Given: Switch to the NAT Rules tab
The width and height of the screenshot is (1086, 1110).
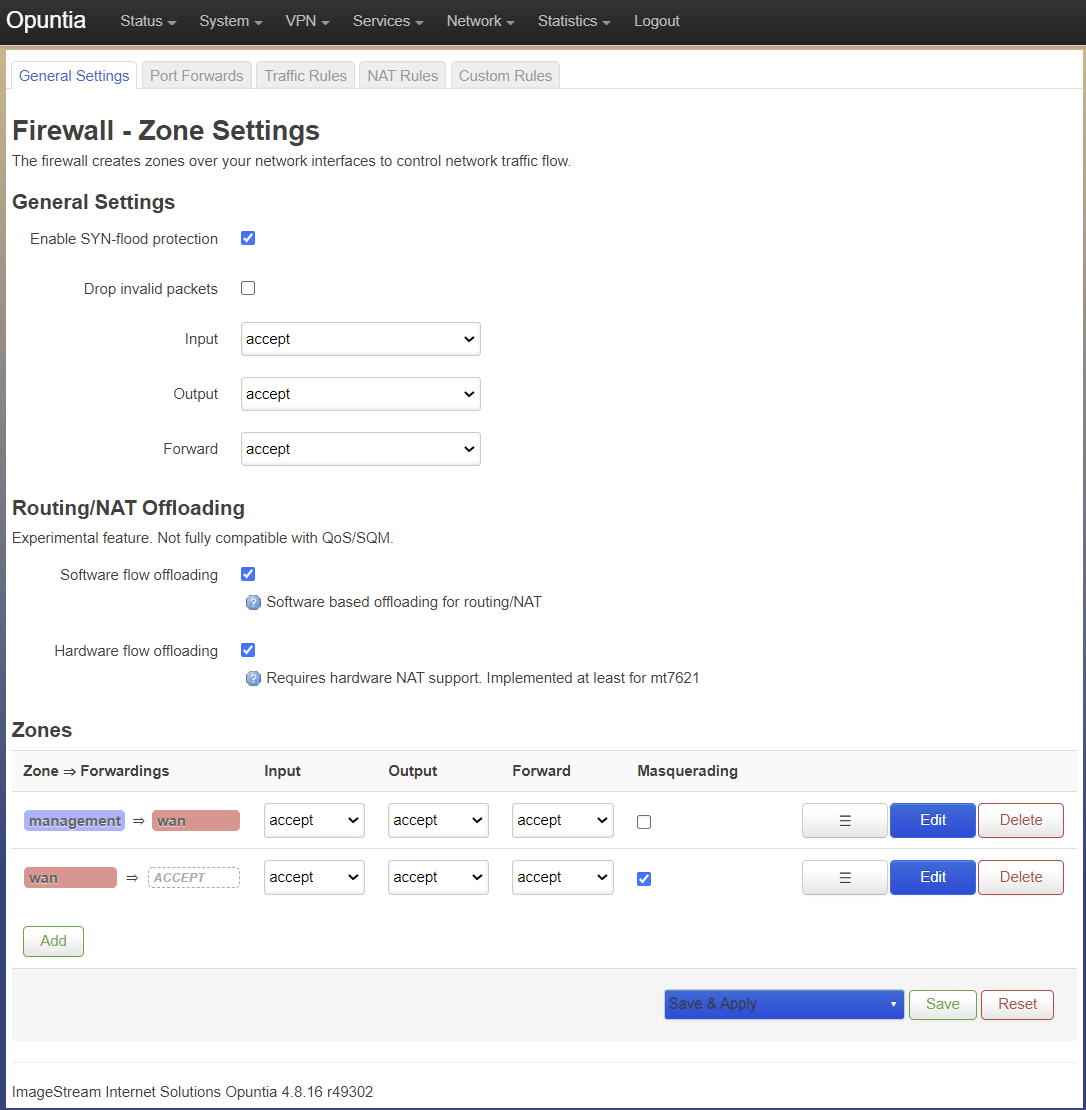Looking at the screenshot, I should click(402, 76).
